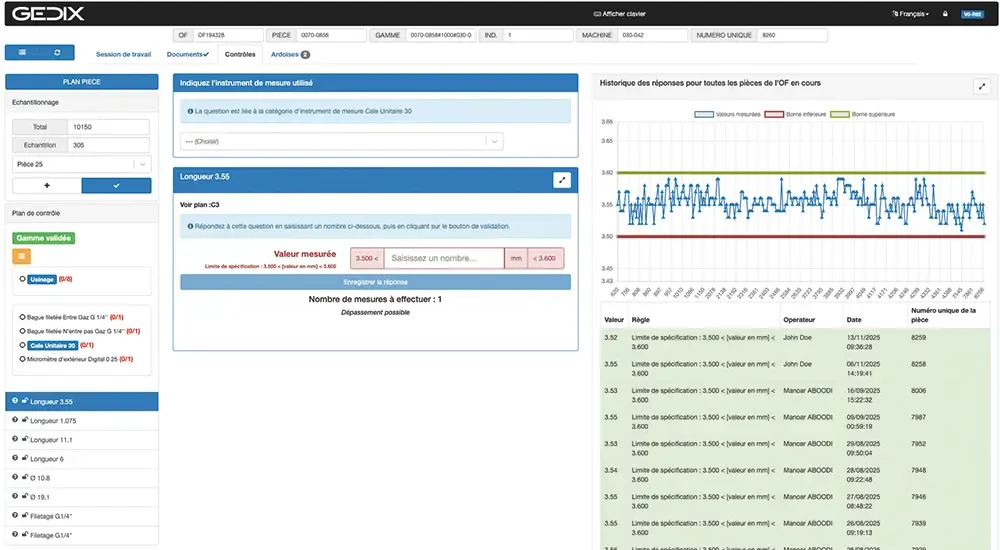Click the blue checkmark validate button
1000x550 pixels.
point(115,186)
